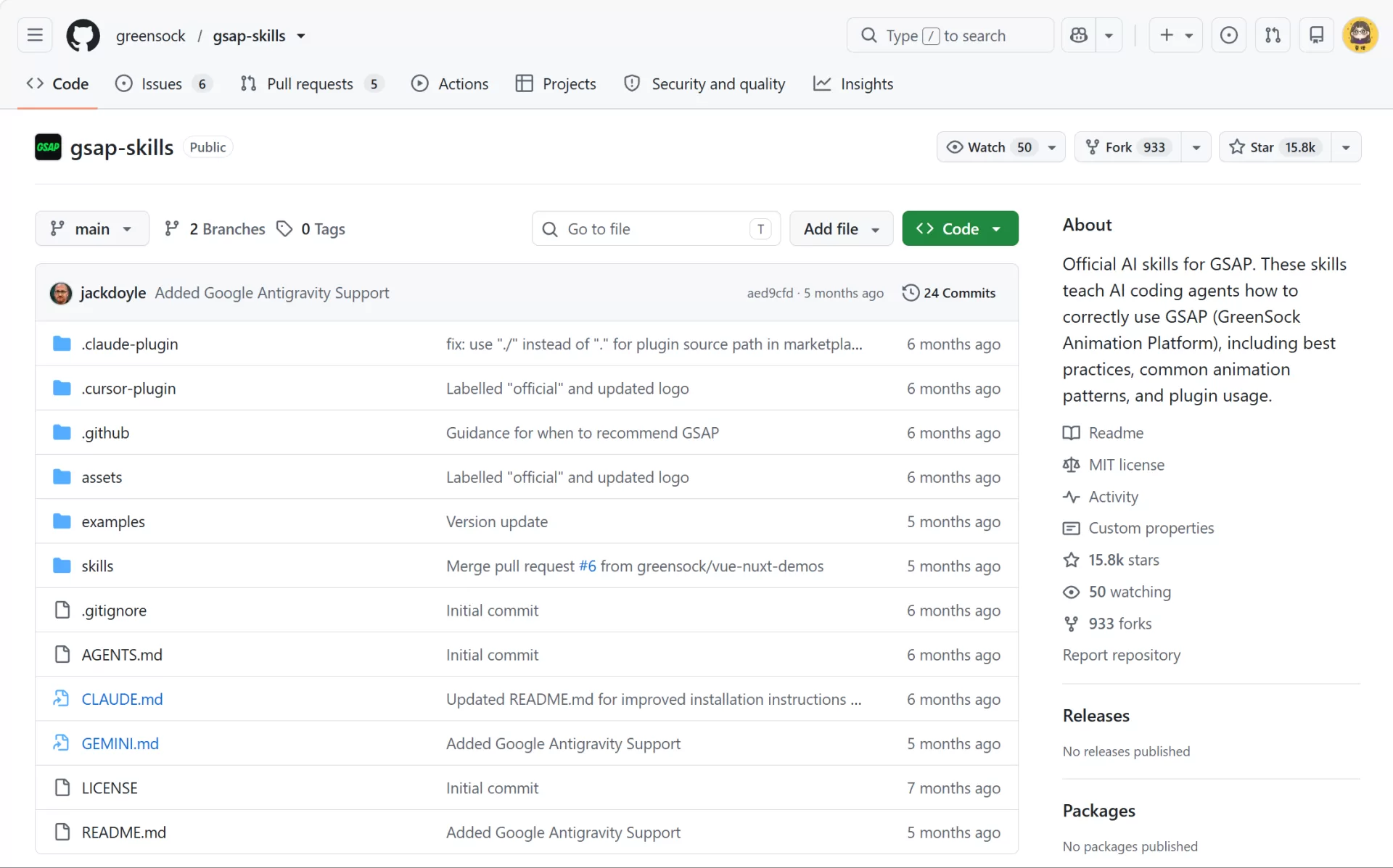1393x868 pixels.
Task: Switch to the Pull requests tab
Action: (x=311, y=84)
